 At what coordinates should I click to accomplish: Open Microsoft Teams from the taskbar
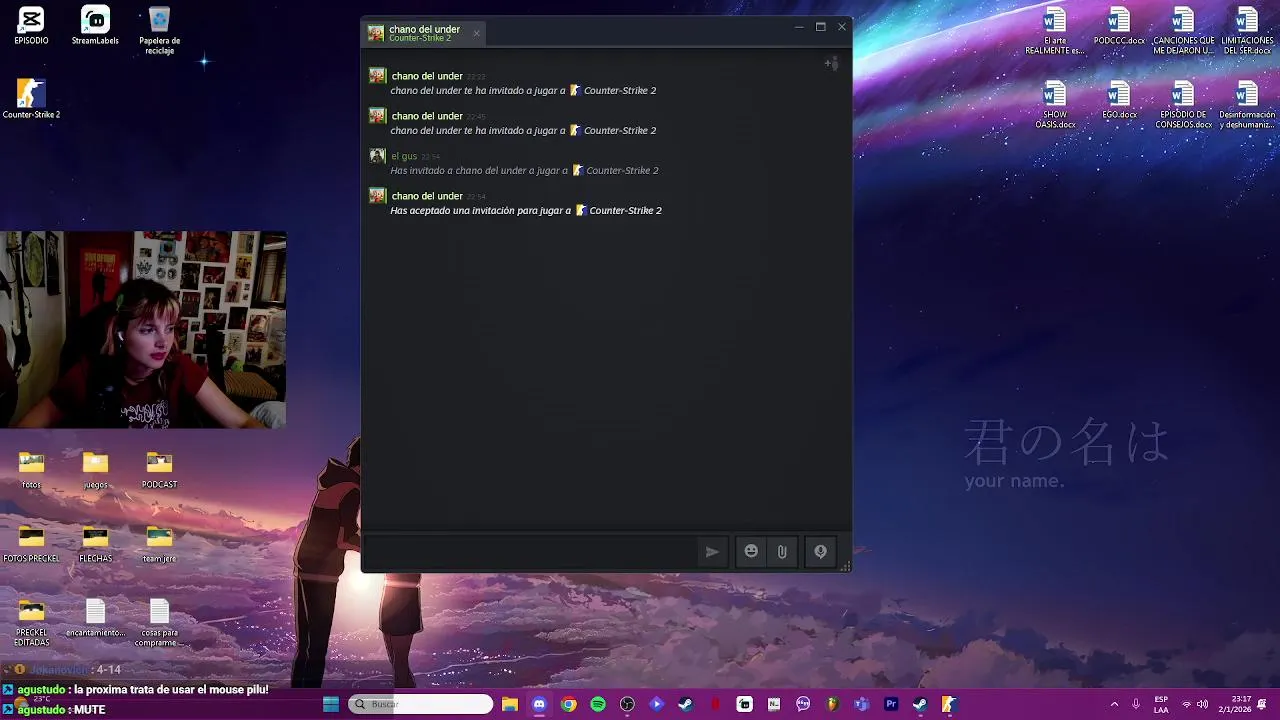pyautogui.click(x=861, y=704)
